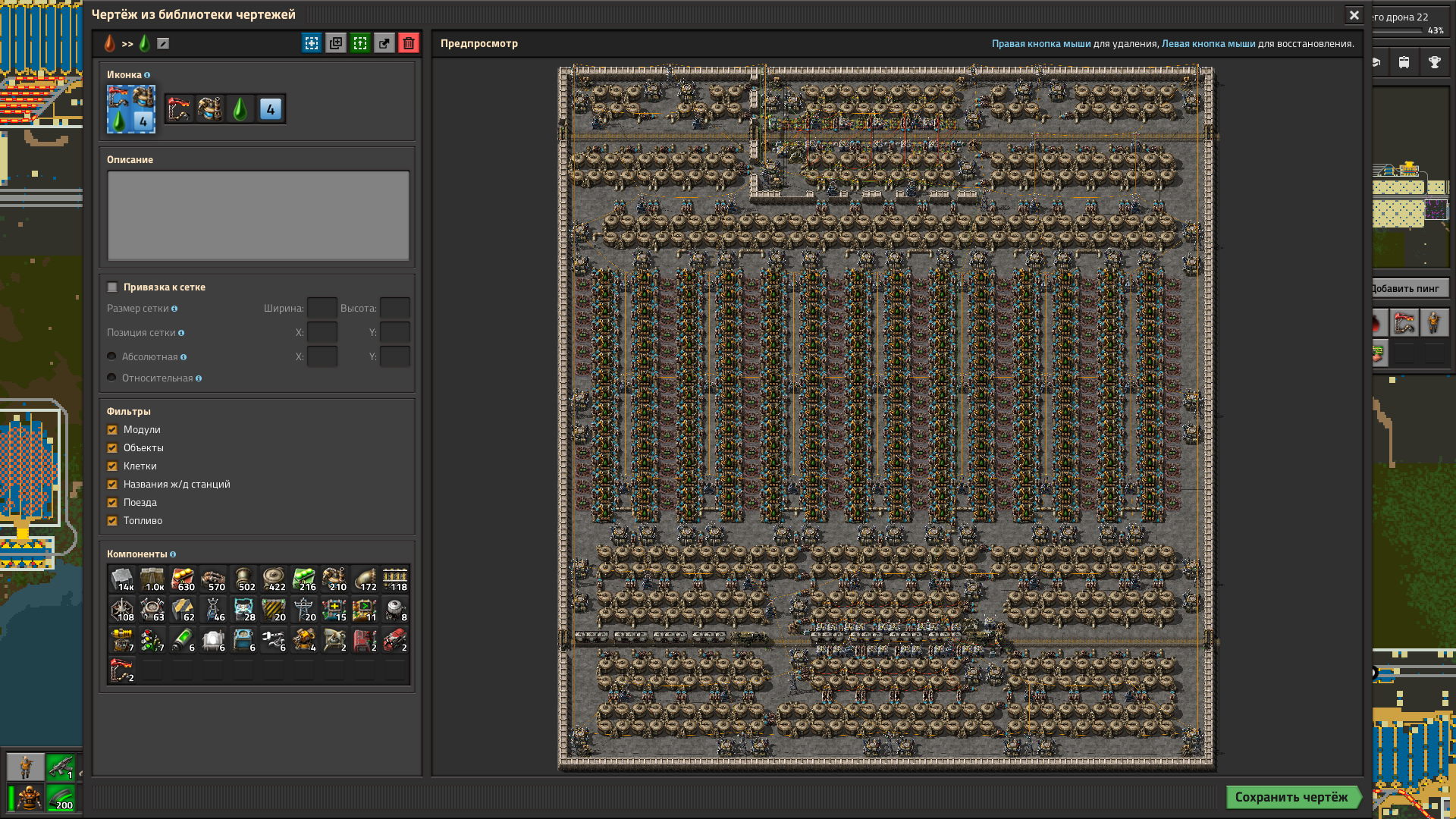Click the pump component in bottom row
Viewport: 1456px width, 819px height.
pos(122,670)
